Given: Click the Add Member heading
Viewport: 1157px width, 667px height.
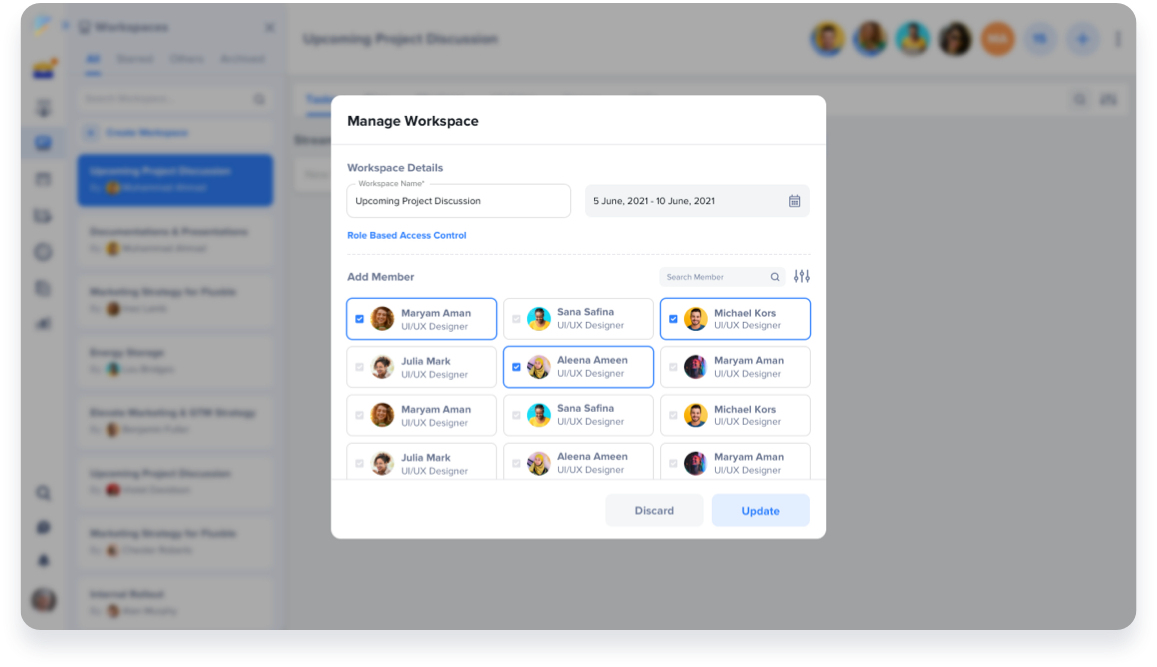Looking at the screenshot, I should 381,277.
